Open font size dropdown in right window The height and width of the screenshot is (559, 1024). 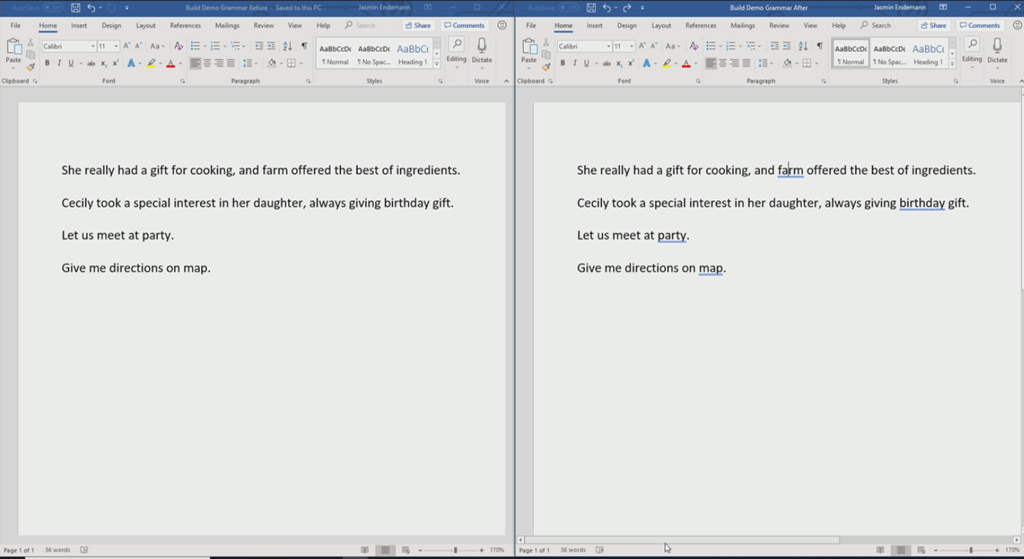(632, 46)
